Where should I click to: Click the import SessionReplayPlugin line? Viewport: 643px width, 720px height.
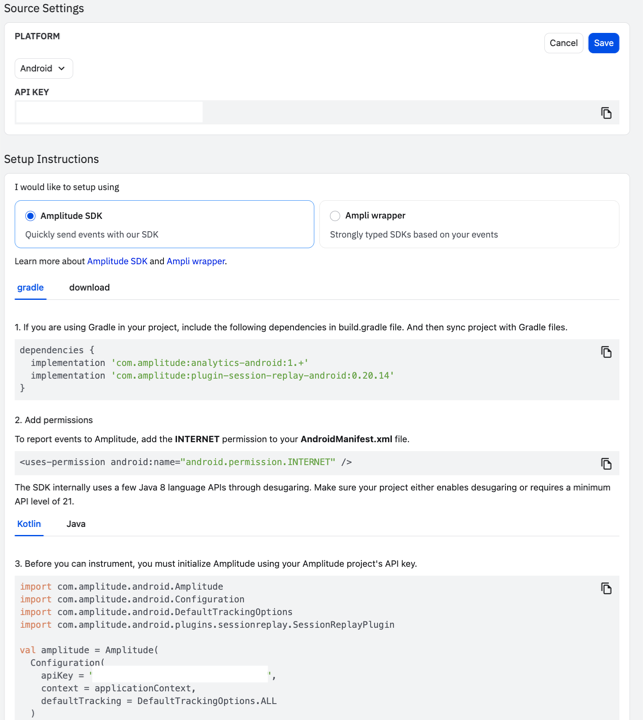[207, 625]
